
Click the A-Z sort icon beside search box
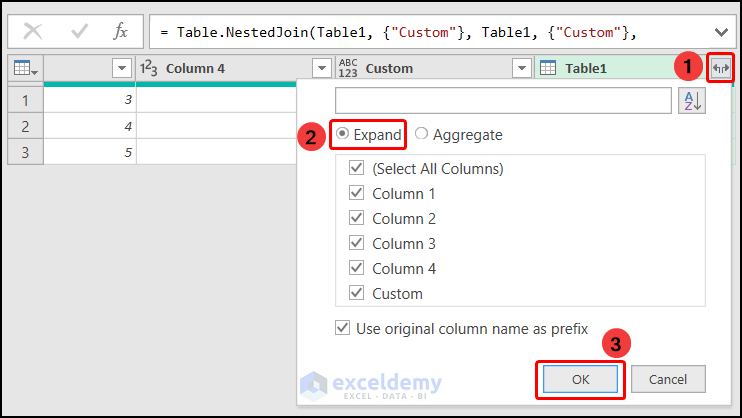coord(691,100)
